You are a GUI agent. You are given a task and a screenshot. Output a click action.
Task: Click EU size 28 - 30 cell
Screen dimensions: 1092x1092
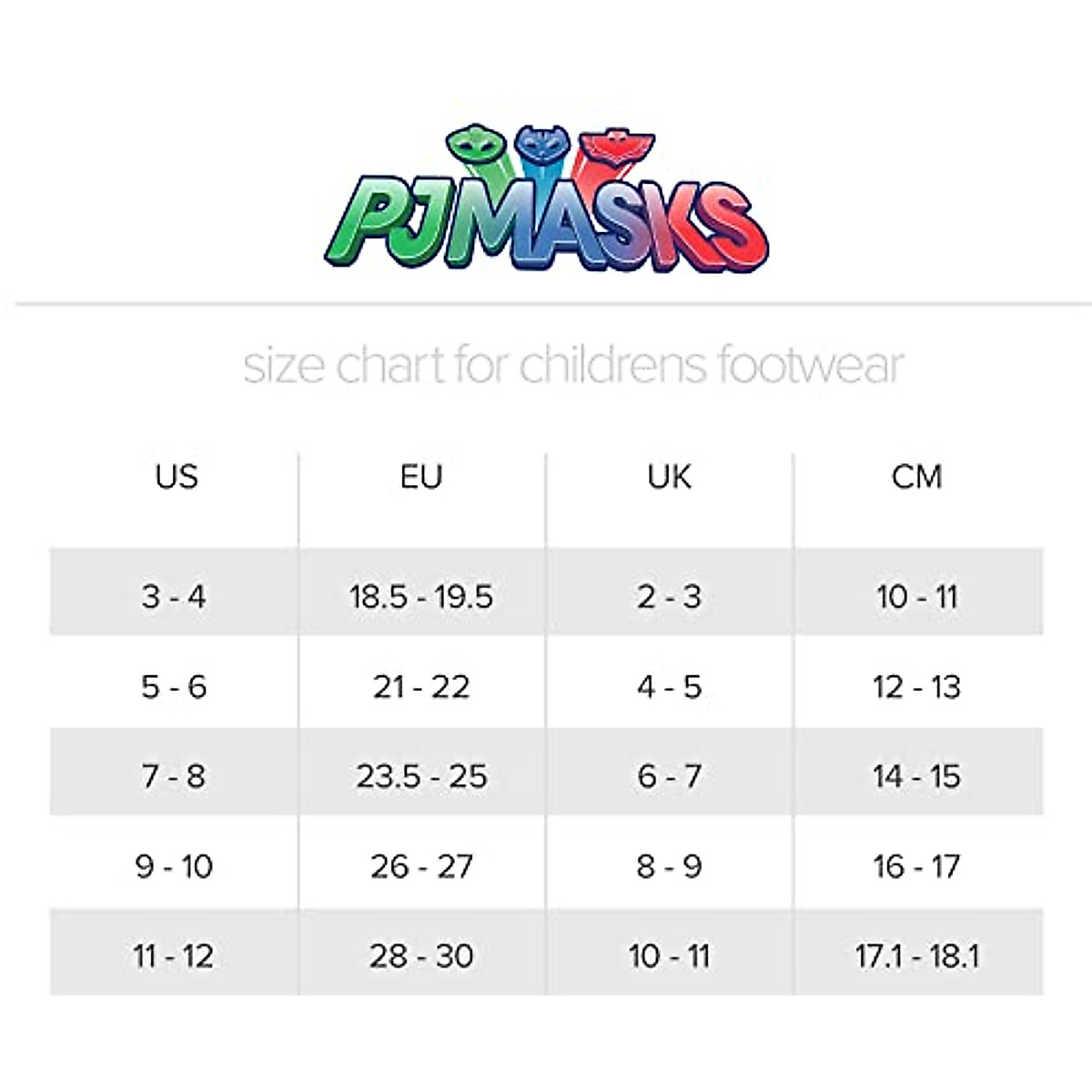pyautogui.click(x=421, y=956)
